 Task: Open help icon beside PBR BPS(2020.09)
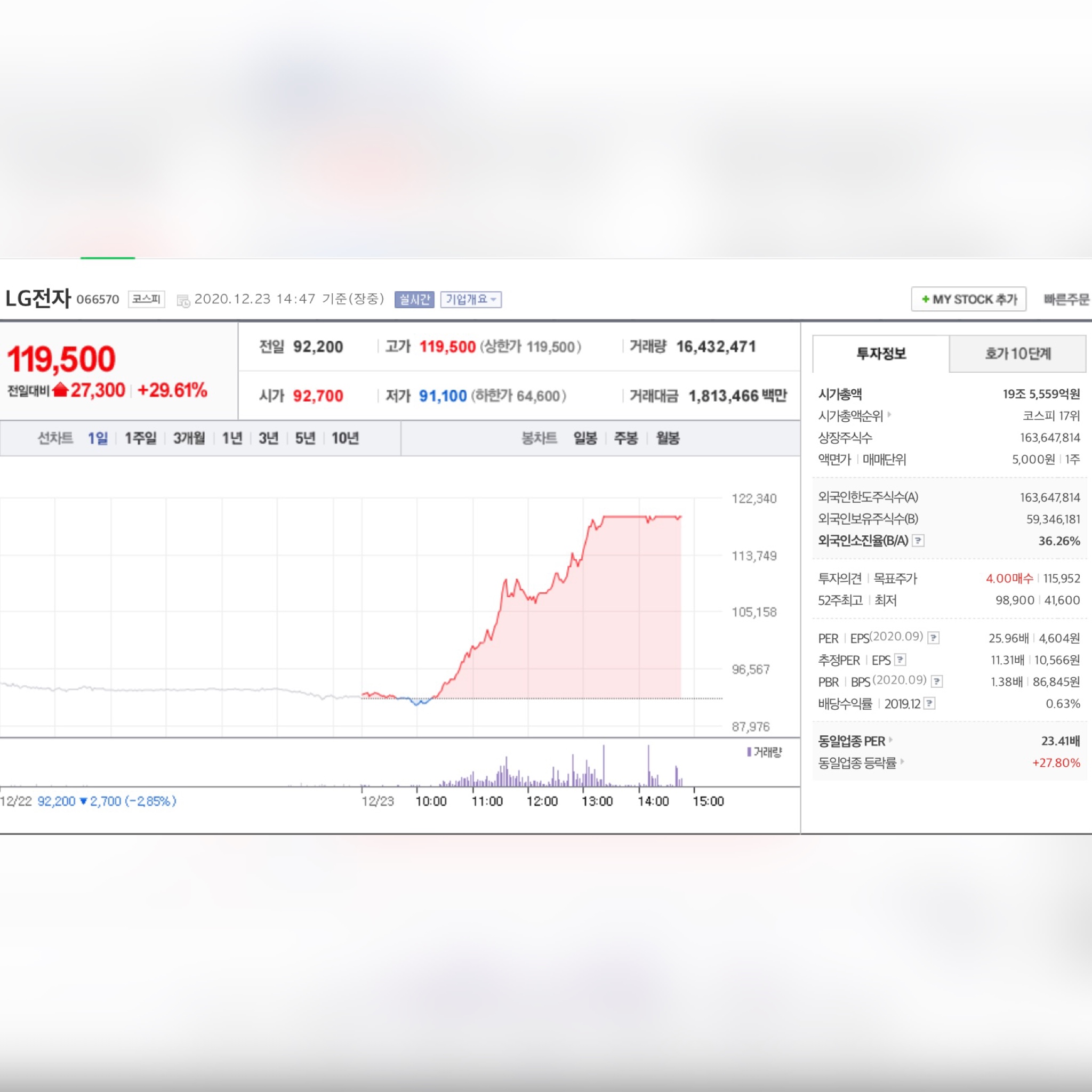[x=936, y=681]
